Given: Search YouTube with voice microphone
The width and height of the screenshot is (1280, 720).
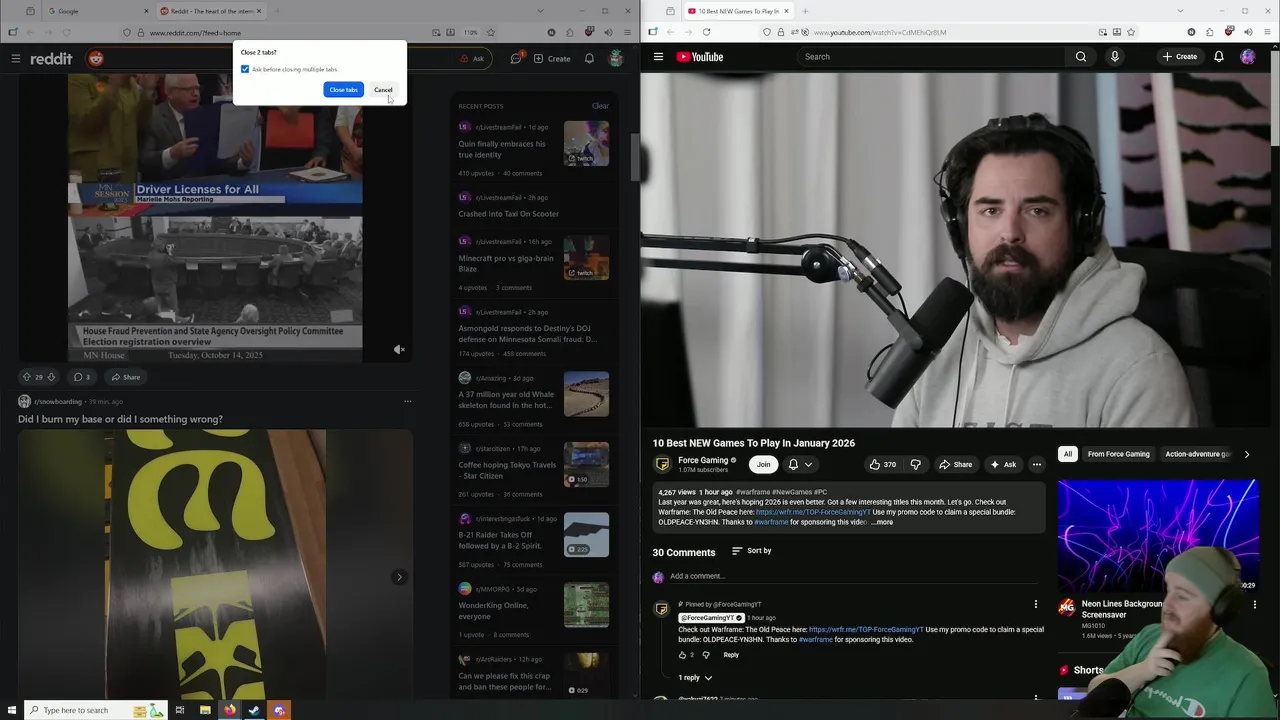Looking at the screenshot, I should coord(1114,57).
